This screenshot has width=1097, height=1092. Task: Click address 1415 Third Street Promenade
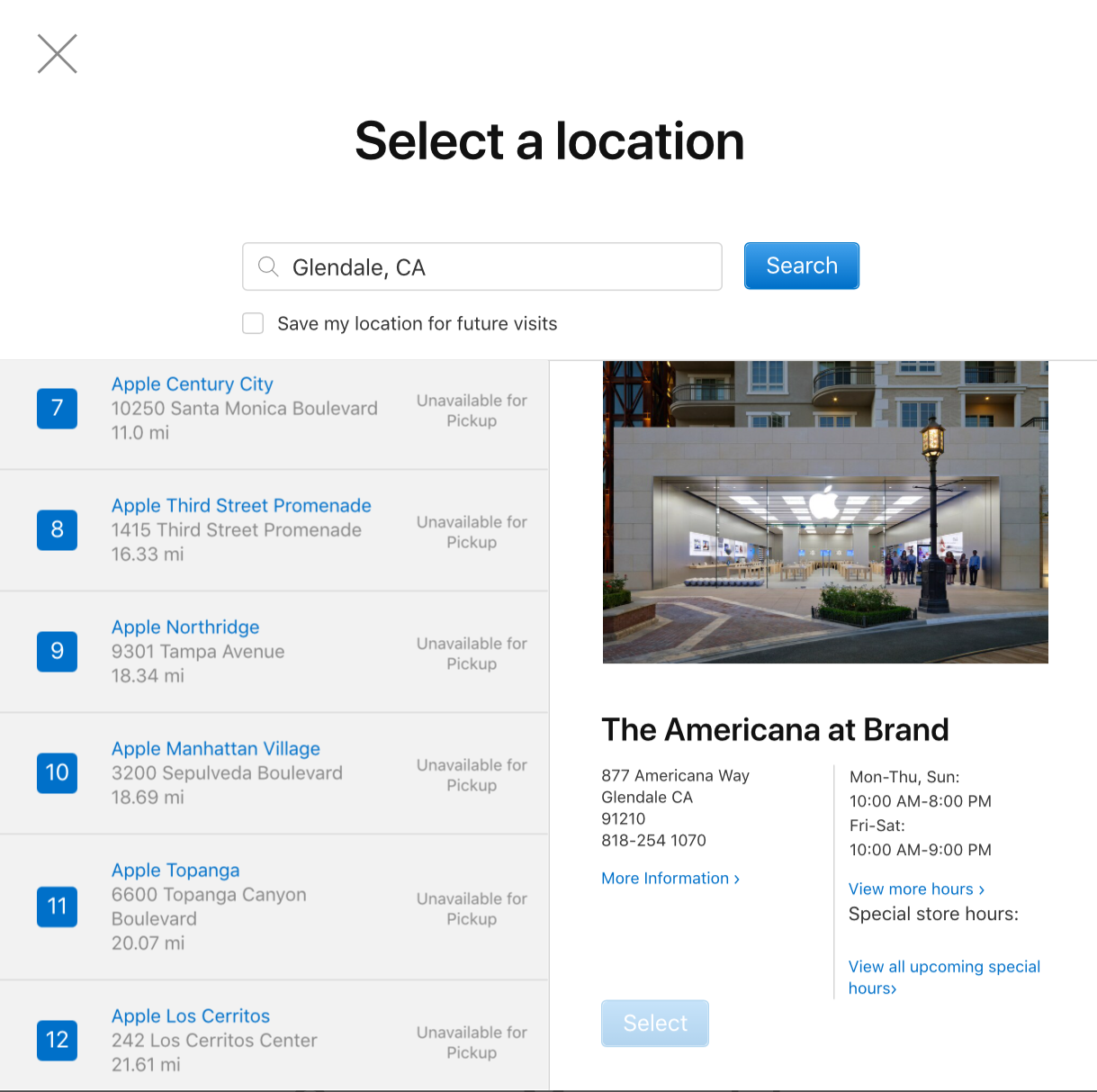click(237, 530)
